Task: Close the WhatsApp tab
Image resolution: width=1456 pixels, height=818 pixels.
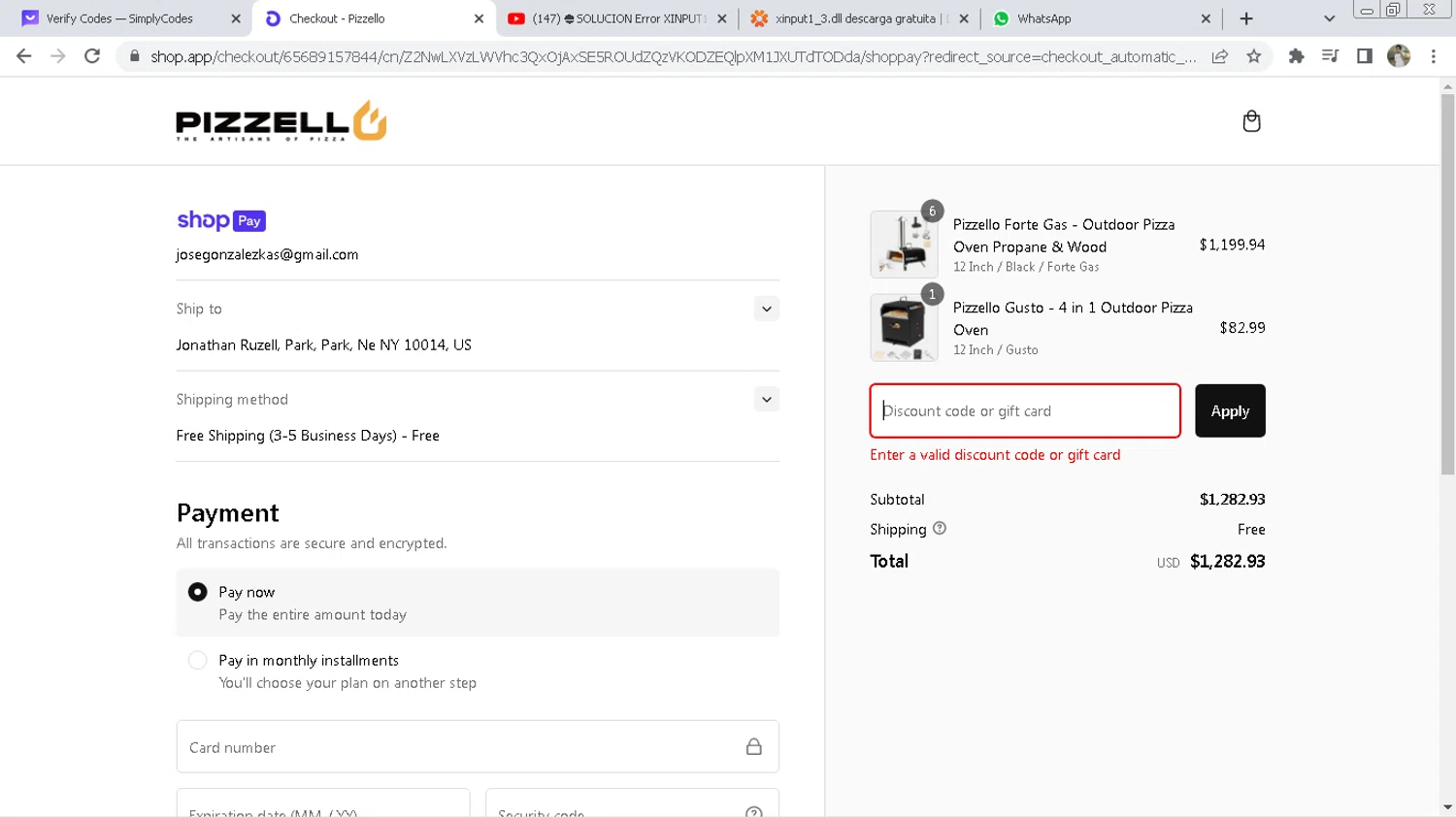Action: (1206, 18)
